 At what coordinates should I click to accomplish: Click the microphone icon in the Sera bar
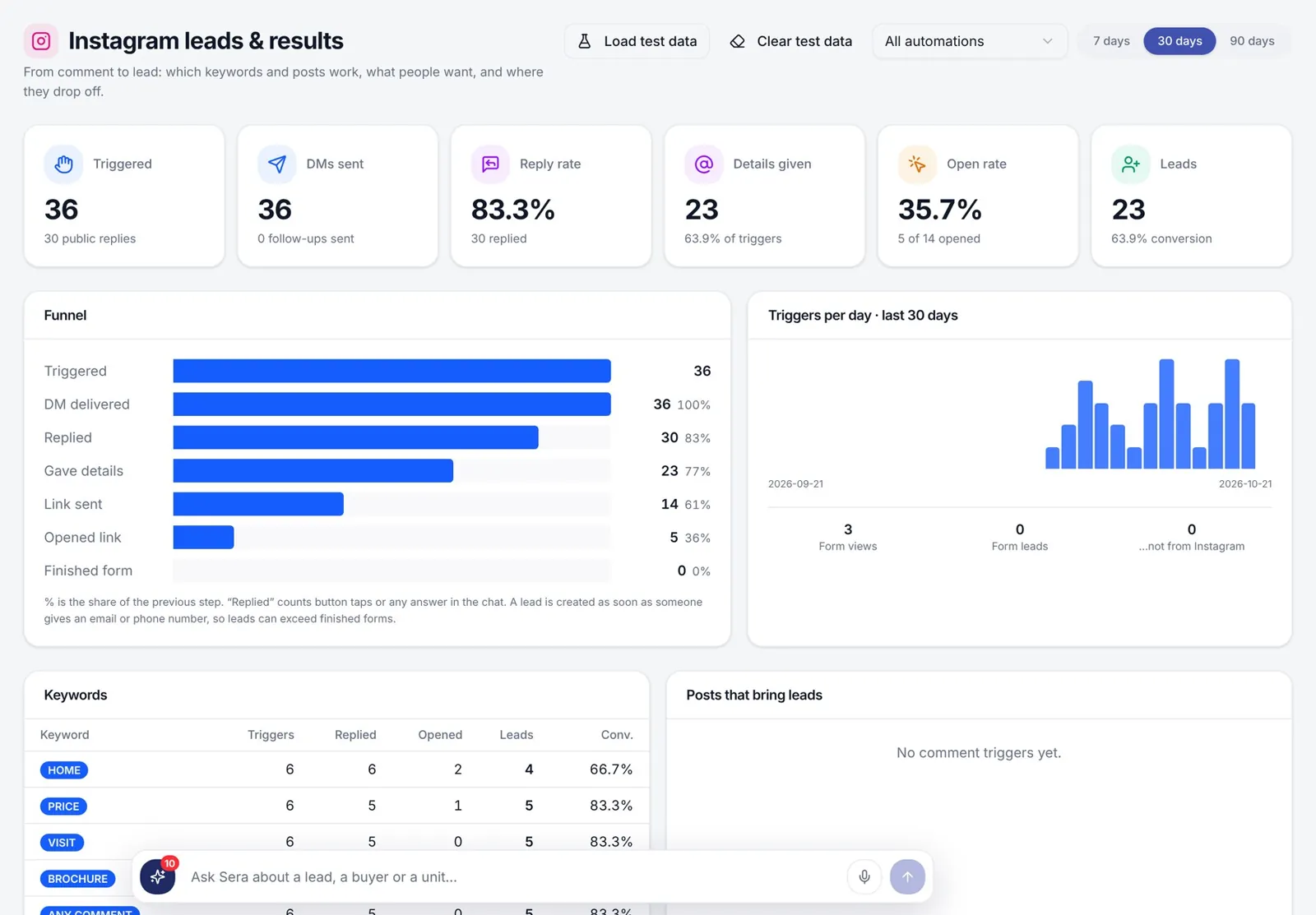[x=864, y=877]
